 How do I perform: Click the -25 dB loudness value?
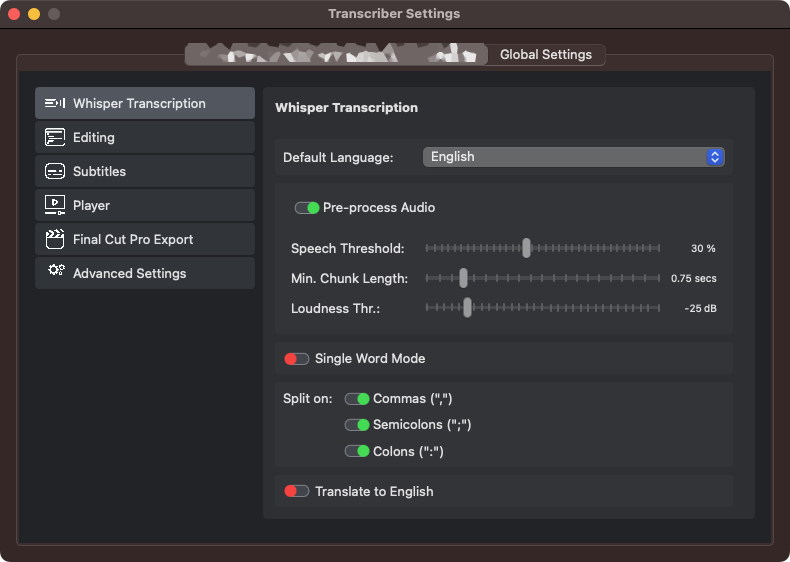click(700, 308)
